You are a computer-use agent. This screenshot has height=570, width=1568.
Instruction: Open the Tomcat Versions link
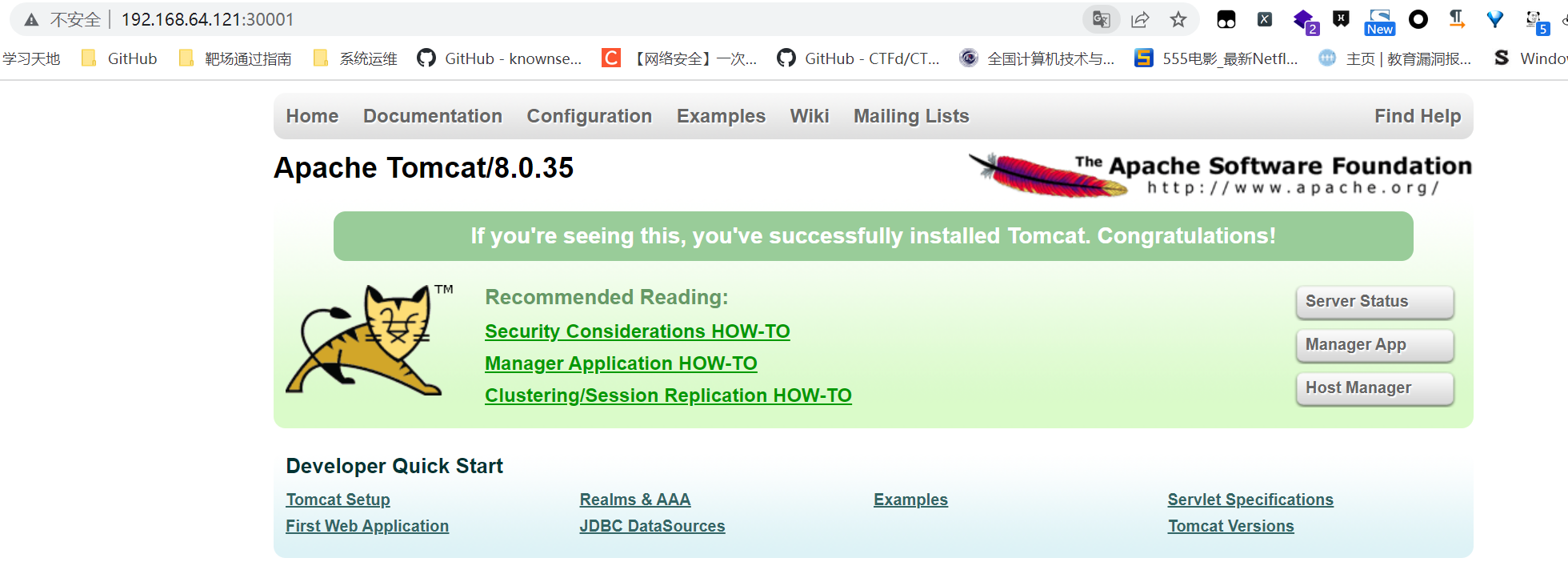pyautogui.click(x=1230, y=526)
